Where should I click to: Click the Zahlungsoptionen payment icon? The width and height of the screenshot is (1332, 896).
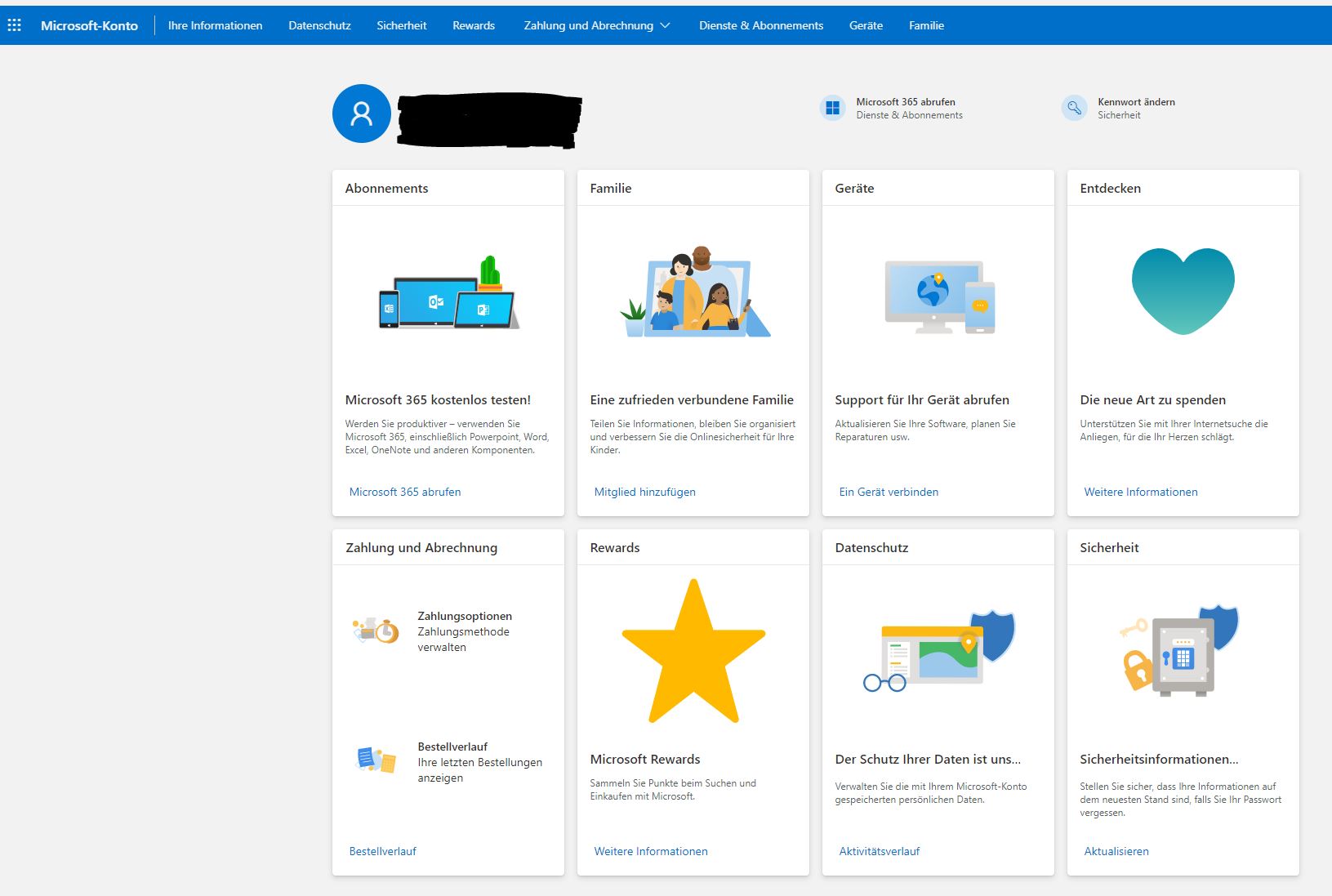pyautogui.click(x=376, y=630)
